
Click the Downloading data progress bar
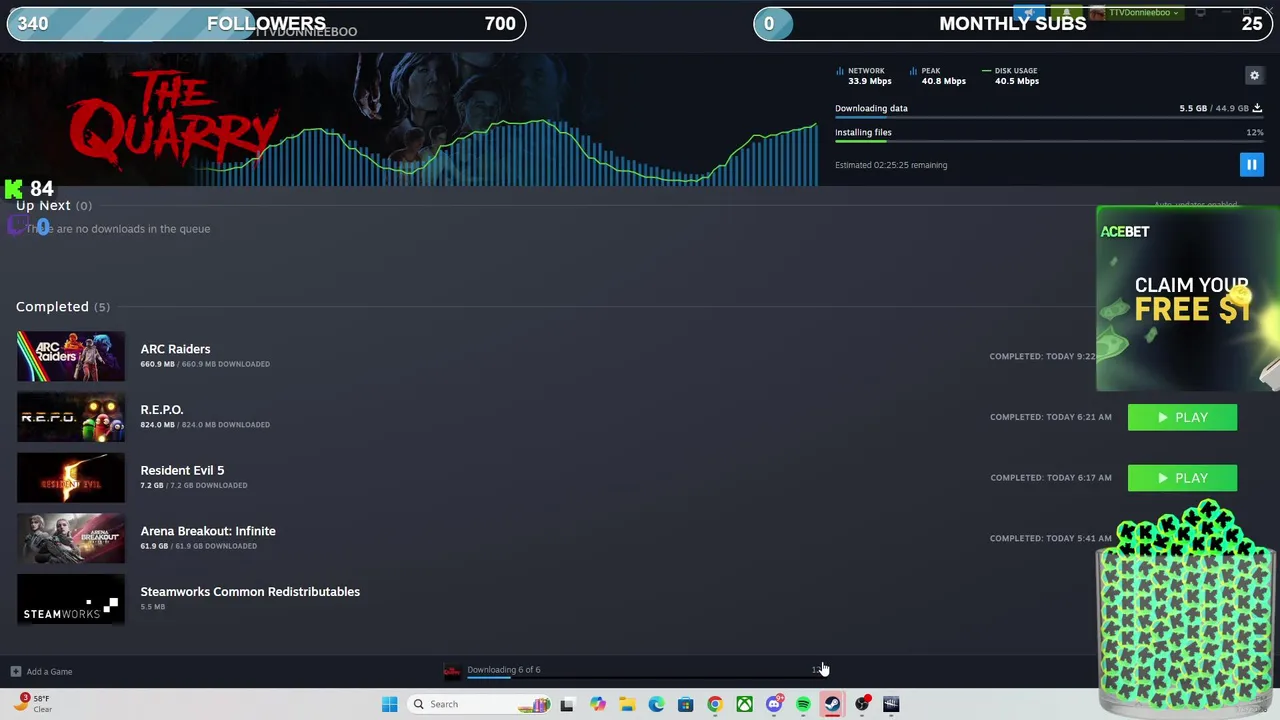click(x=1049, y=118)
